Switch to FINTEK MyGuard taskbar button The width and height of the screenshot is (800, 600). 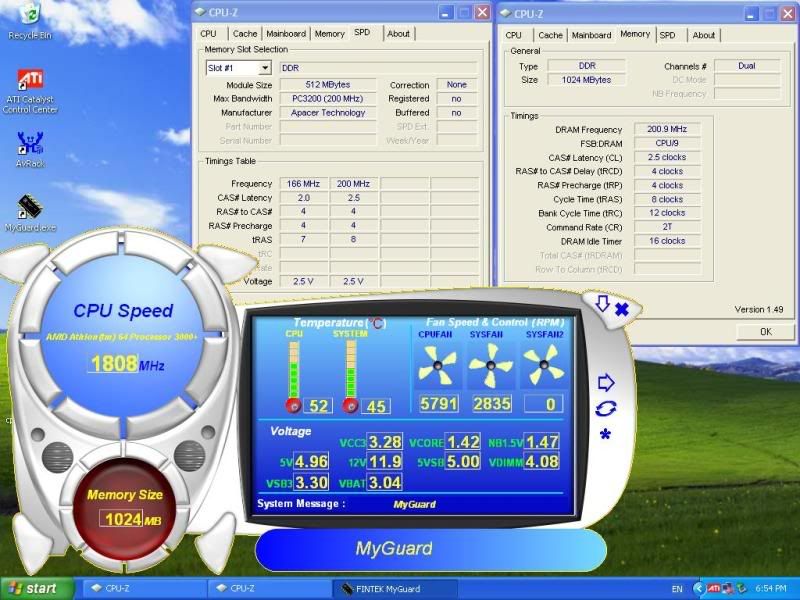tap(393, 588)
